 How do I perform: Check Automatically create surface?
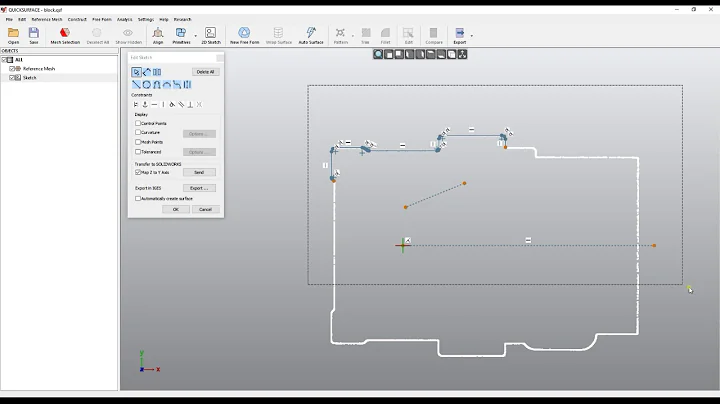tap(138, 198)
